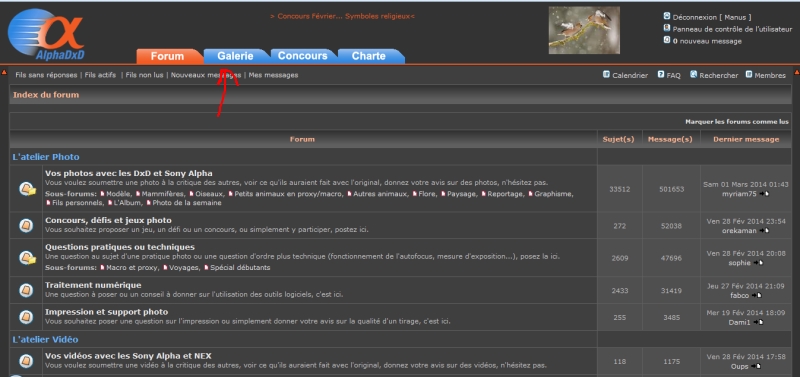
Task: Click last-post arrow icon next to sophie
Action: 759,263
